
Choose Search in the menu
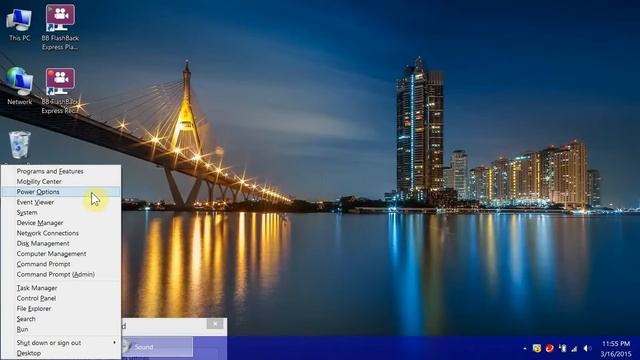click(x=61, y=319)
